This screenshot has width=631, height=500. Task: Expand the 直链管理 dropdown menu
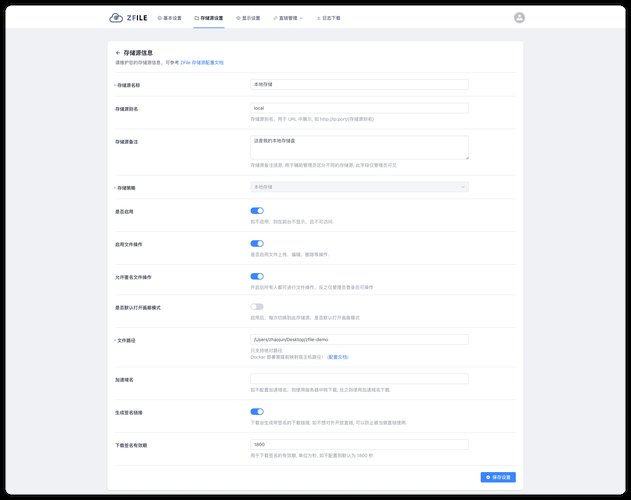(x=288, y=18)
